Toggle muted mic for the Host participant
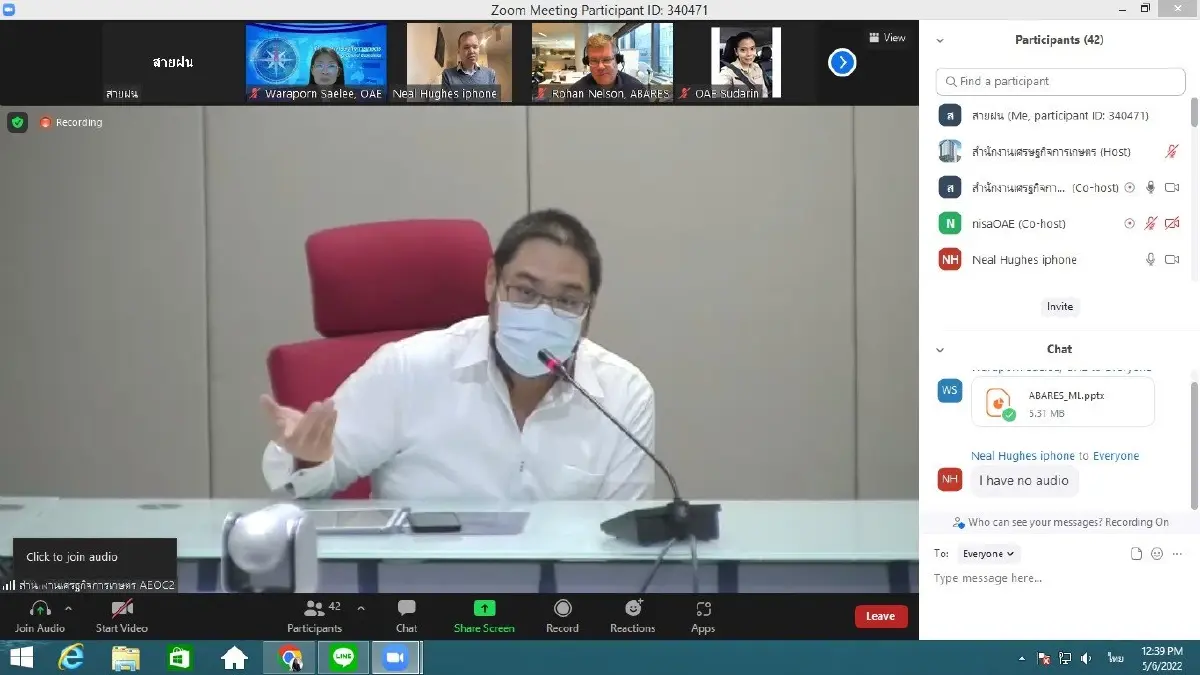Screen dimensions: 1200x675 [1172, 152]
